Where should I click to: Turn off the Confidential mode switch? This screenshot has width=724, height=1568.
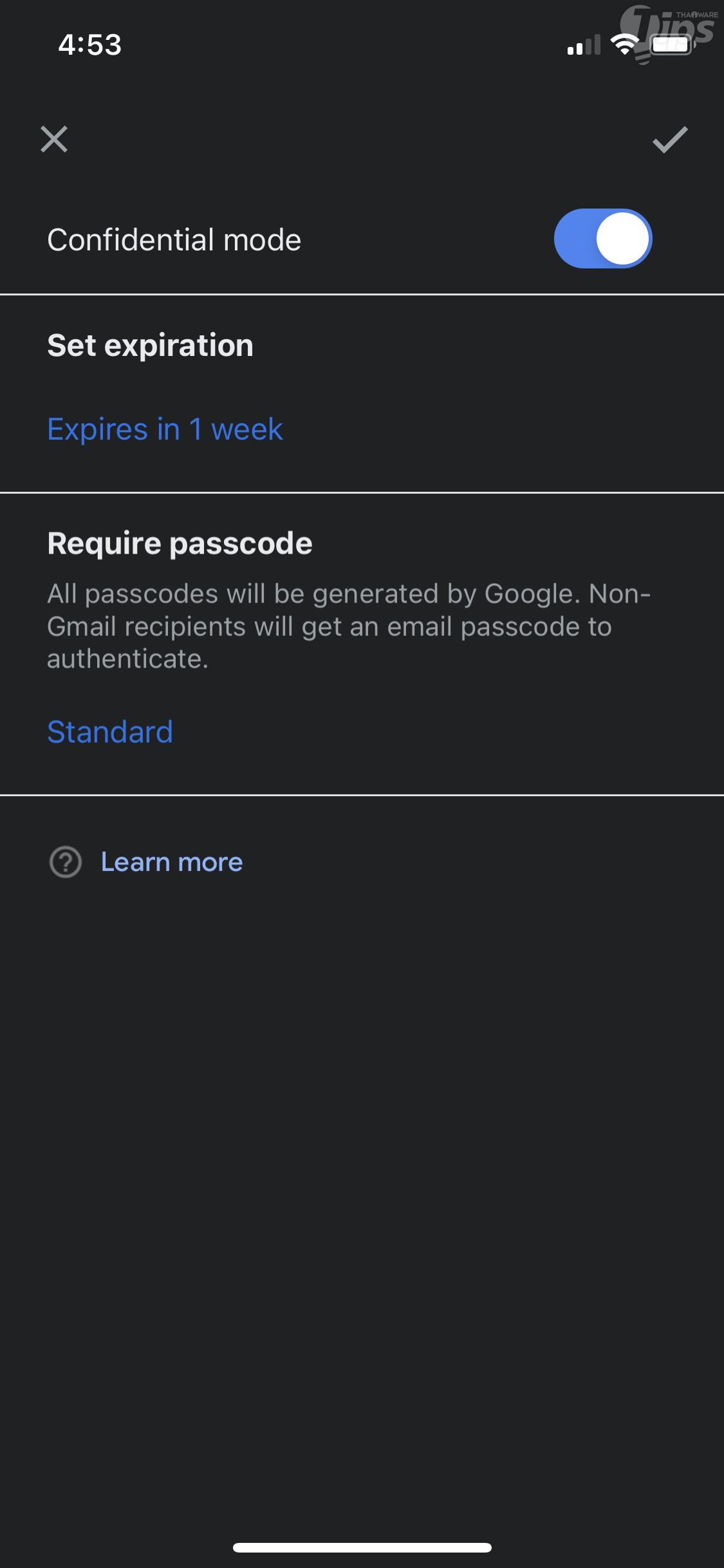tap(603, 239)
